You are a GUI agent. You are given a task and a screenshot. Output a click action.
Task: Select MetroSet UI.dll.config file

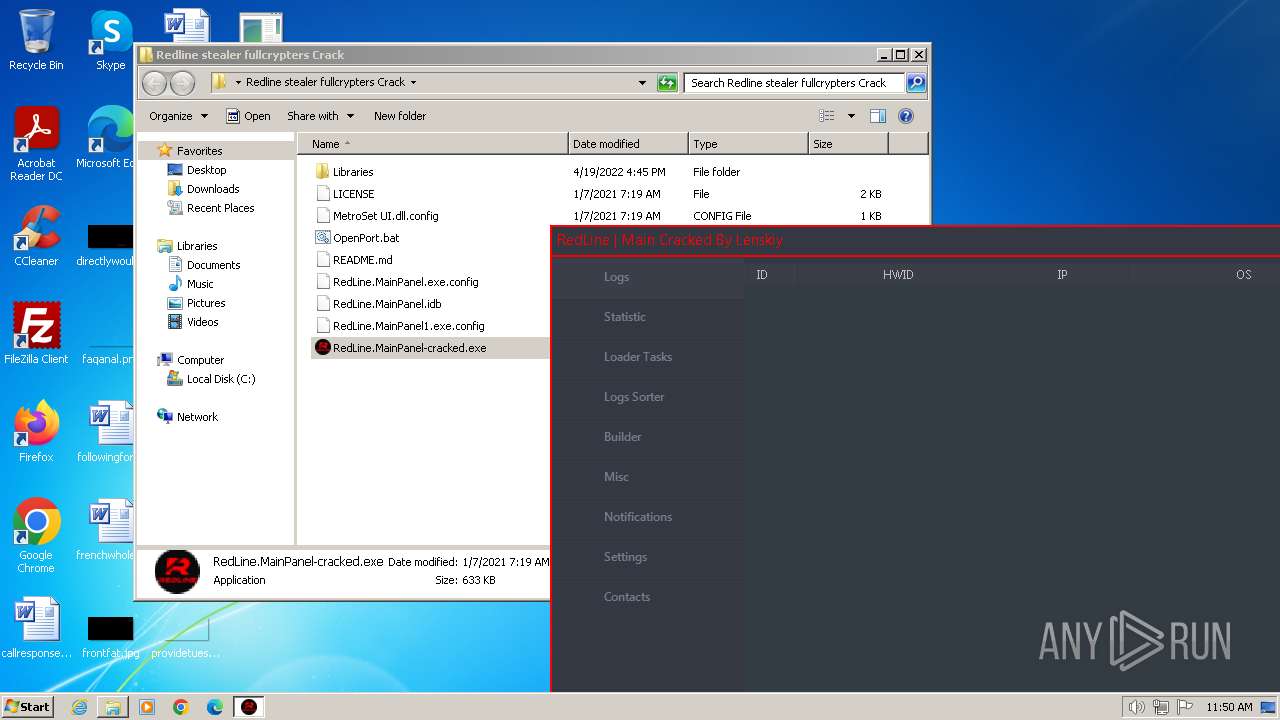coord(385,216)
